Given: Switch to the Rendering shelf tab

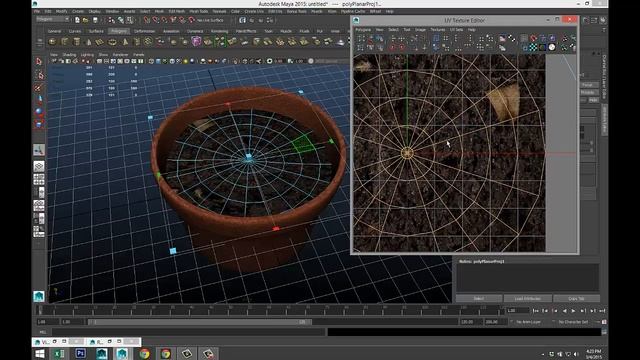Looking at the screenshot, I should point(219,31).
